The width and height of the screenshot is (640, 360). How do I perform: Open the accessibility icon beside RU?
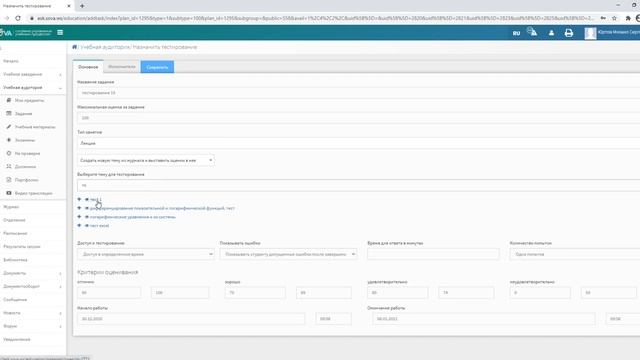(x=532, y=32)
